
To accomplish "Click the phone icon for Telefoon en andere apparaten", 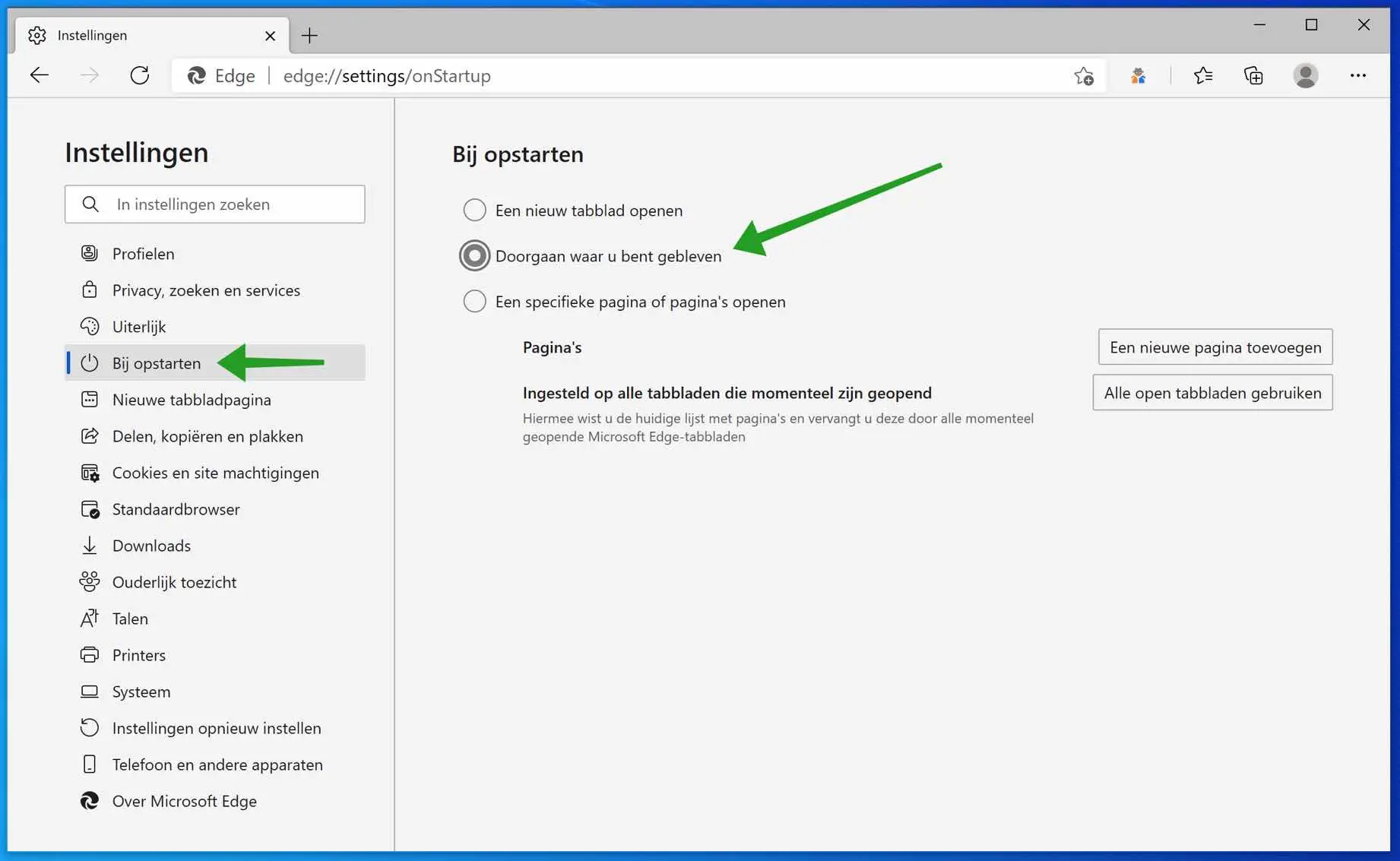I will pos(90,764).
